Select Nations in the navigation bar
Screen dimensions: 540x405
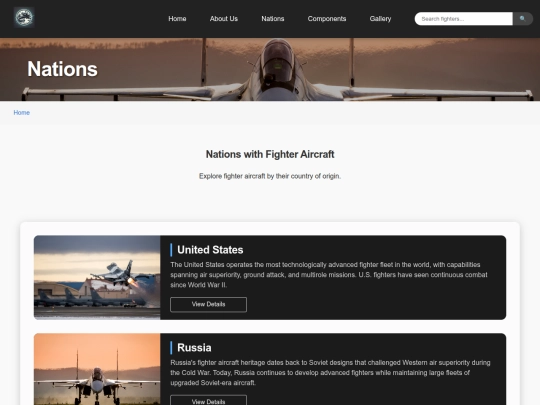pyautogui.click(x=273, y=19)
